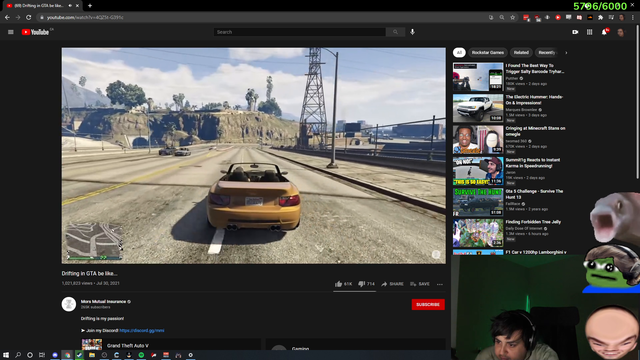Viewport: 640px width, 360px height.
Task: Open Task View on taskbar
Action: [42, 355]
